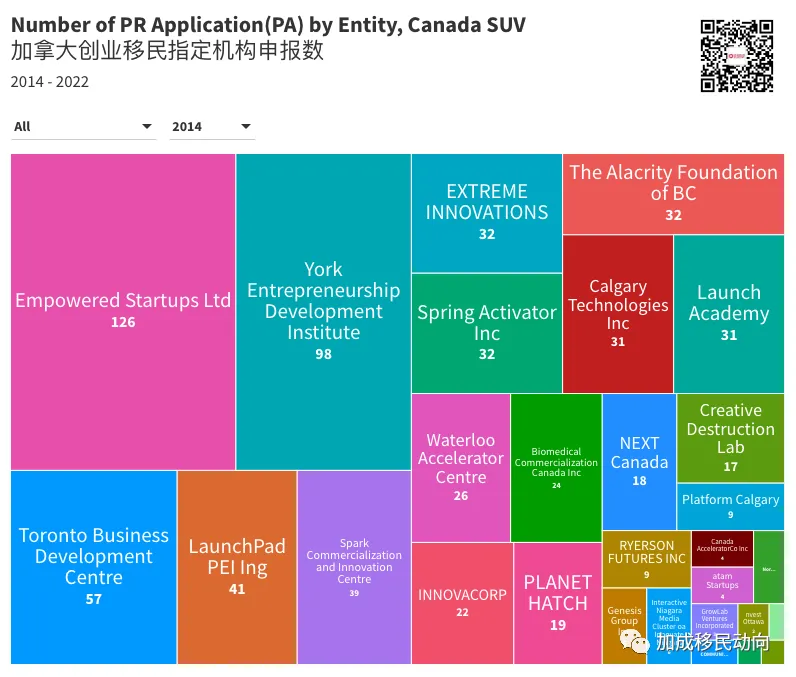This screenshot has width=796, height=677.
Task: Open the 'All' entity filter dropdown
Action: pos(83,126)
